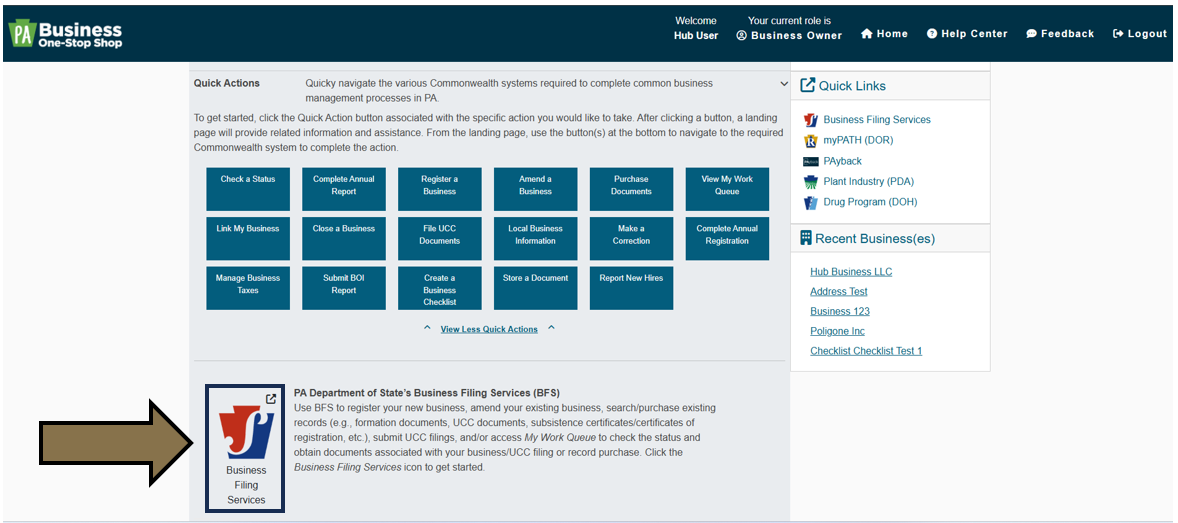This screenshot has width=1178, height=523.
Task: Click the Amend a Business button
Action: tap(536, 189)
